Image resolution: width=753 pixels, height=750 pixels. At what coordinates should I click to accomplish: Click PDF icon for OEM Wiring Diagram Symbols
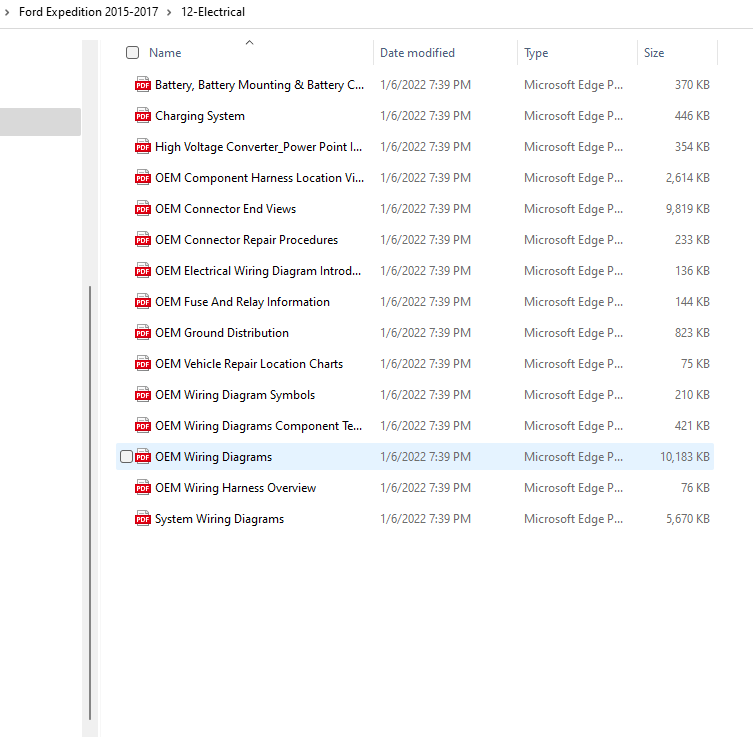pos(142,395)
